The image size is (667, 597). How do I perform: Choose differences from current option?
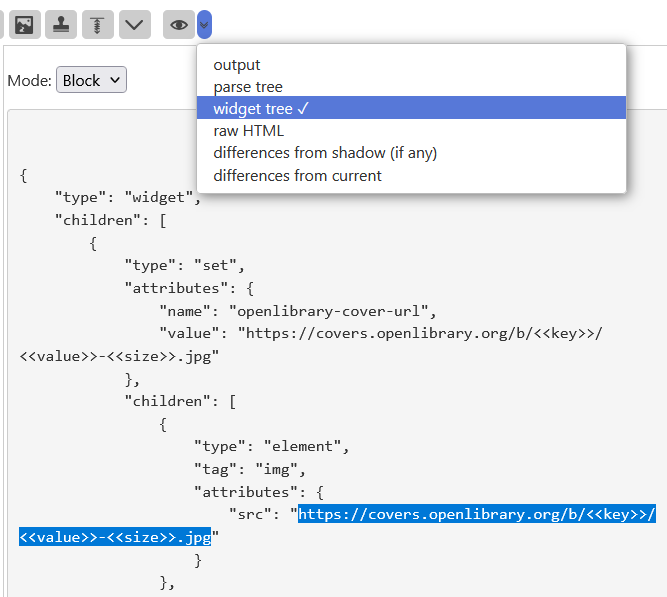pyautogui.click(x=297, y=175)
